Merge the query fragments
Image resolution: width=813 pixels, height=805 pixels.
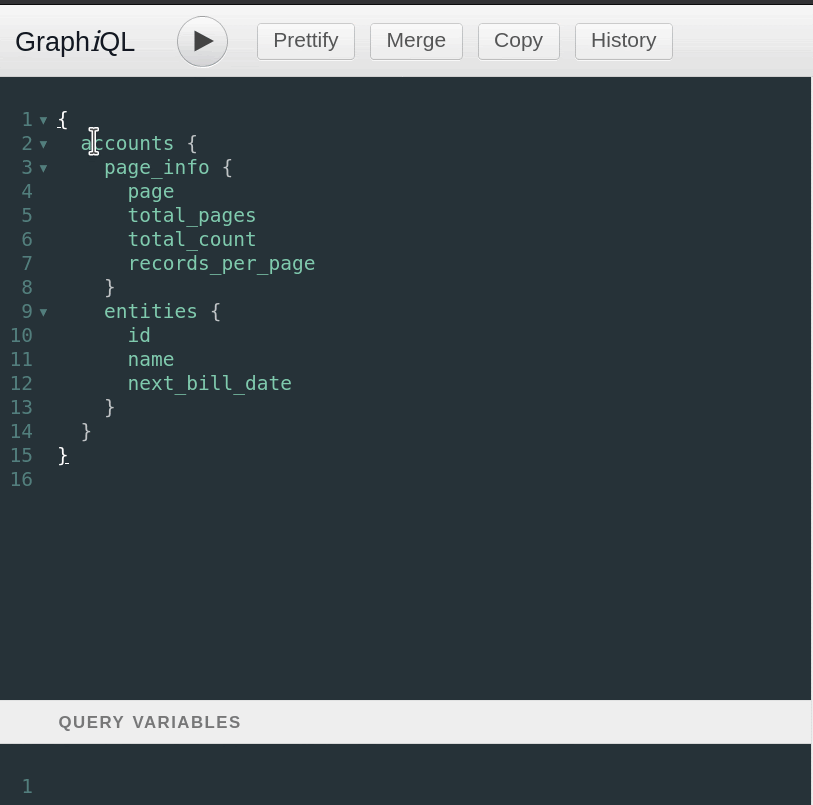415,40
